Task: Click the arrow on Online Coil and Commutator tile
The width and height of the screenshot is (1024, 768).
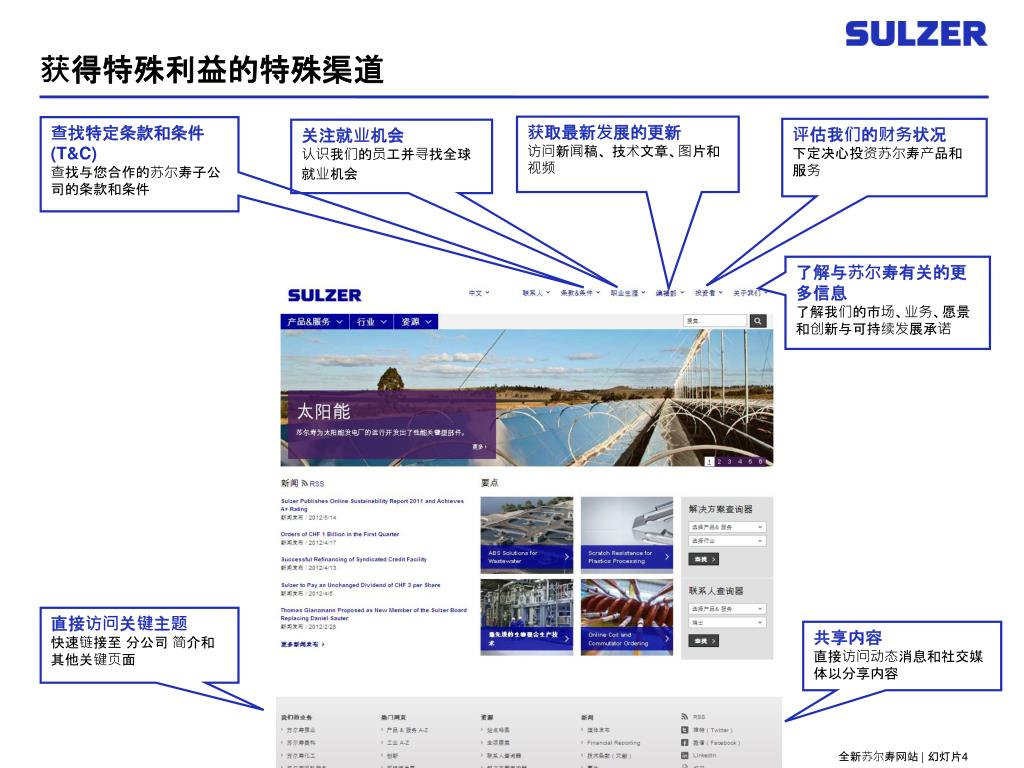Action: (x=666, y=639)
